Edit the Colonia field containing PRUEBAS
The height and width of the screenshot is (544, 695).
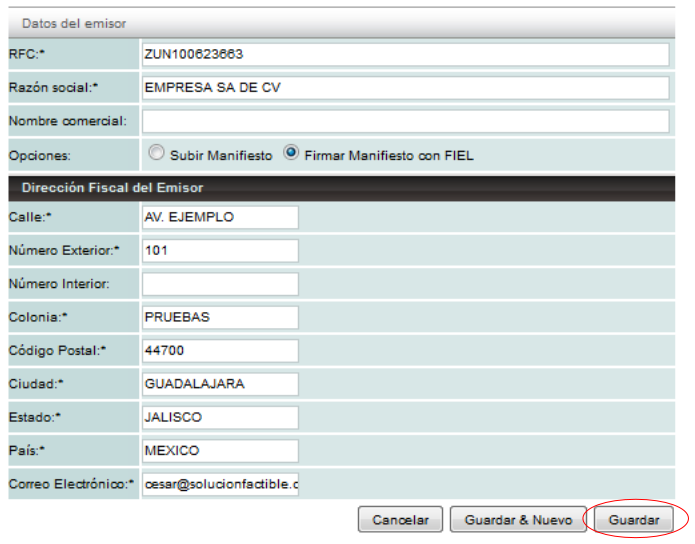click(220, 317)
